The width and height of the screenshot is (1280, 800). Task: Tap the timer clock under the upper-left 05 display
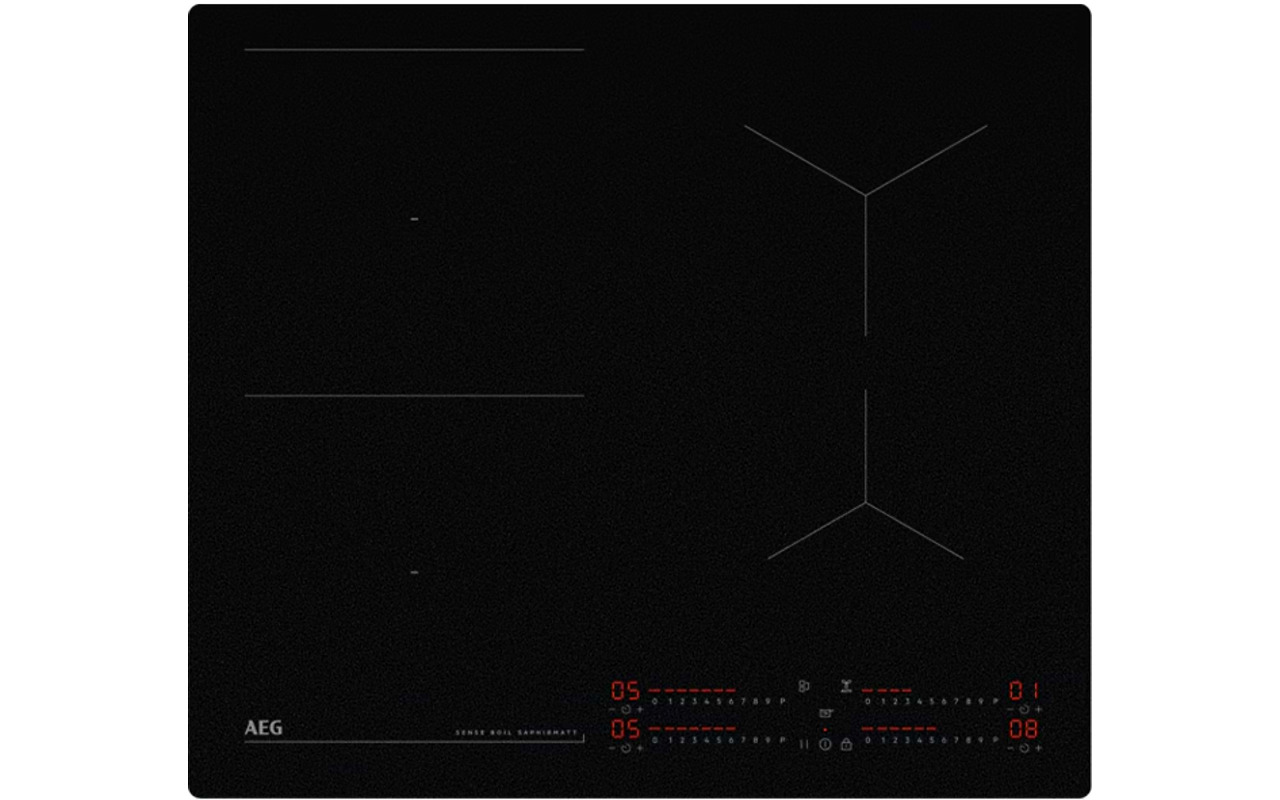pyautogui.click(x=626, y=709)
